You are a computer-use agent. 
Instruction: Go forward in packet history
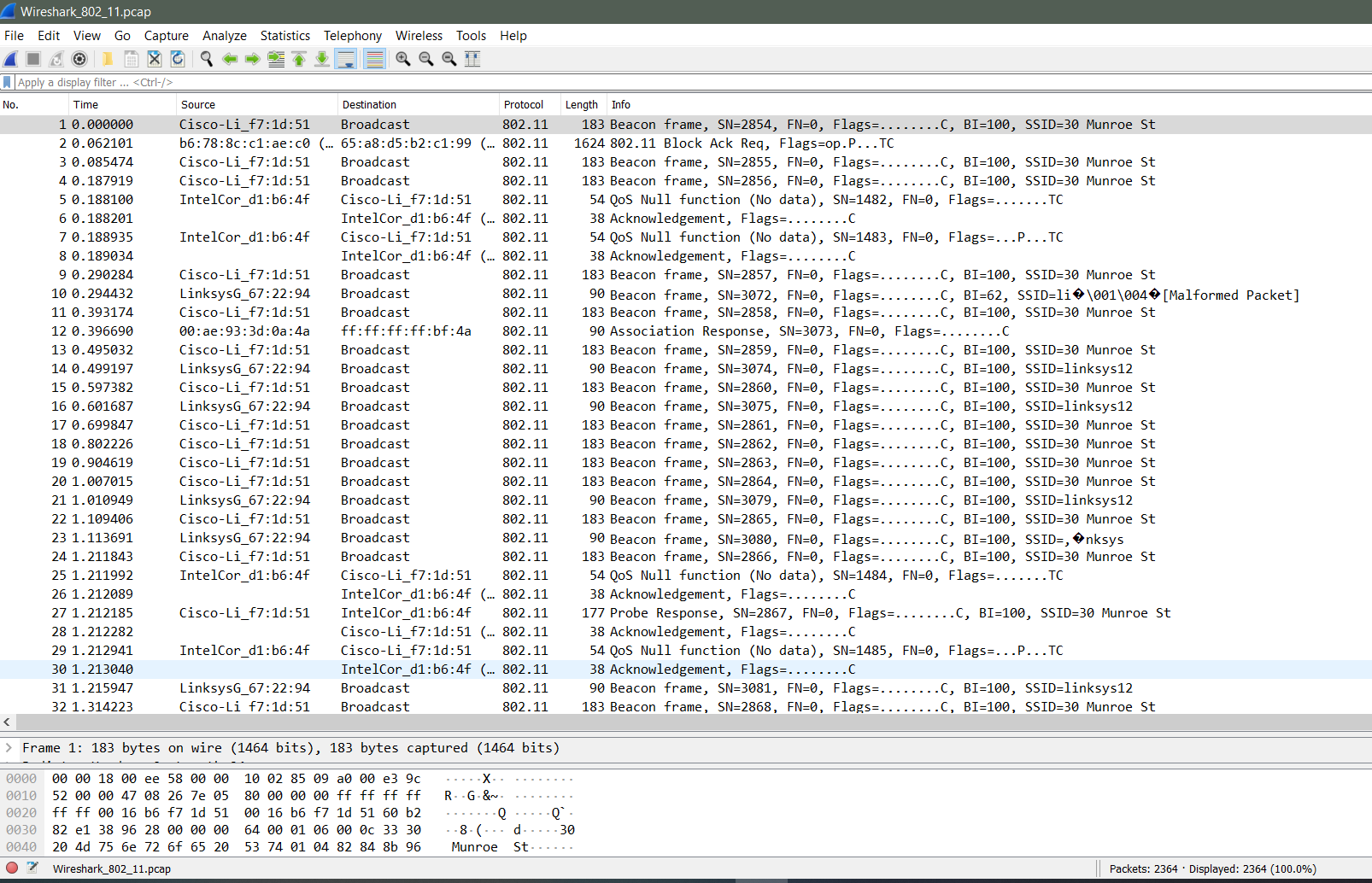[253, 59]
